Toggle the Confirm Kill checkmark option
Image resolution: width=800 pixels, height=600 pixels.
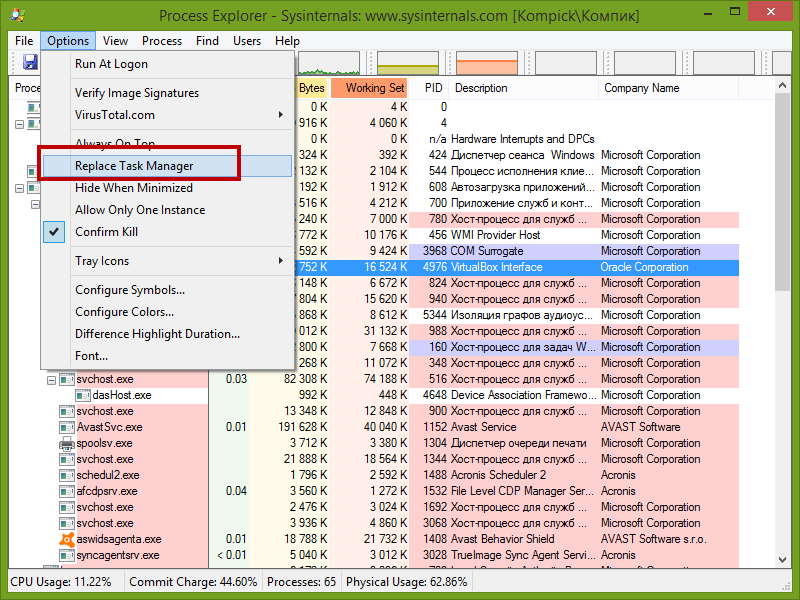click(x=167, y=232)
